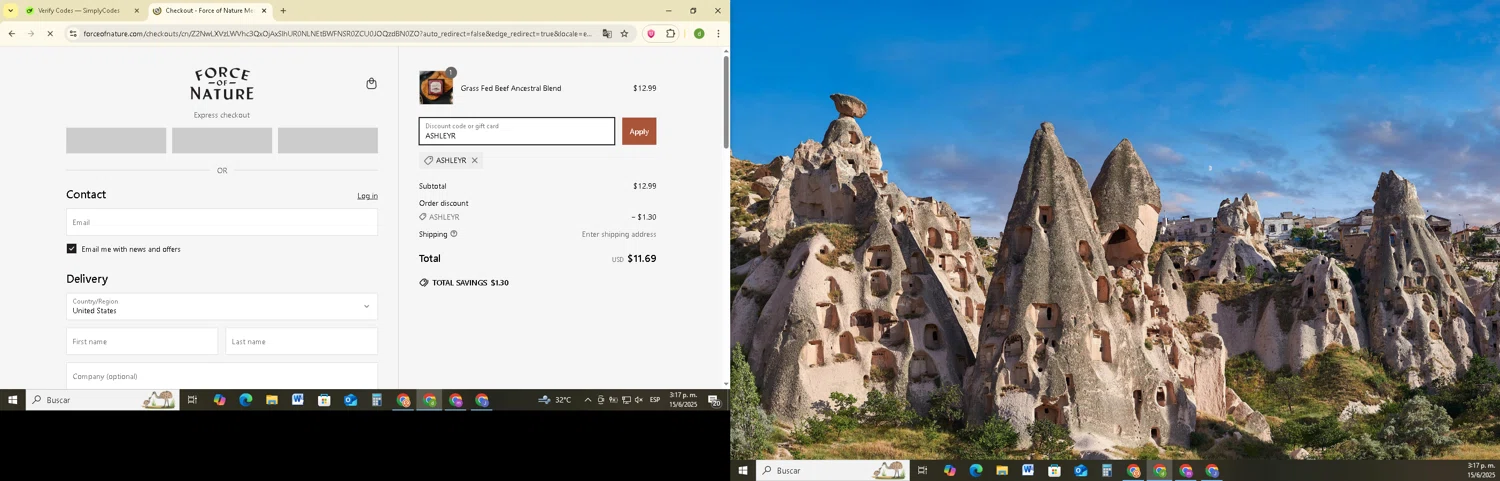Viewport: 1500px width, 481px height.
Task: Open Copilot in left taskbar
Action: point(219,400)
